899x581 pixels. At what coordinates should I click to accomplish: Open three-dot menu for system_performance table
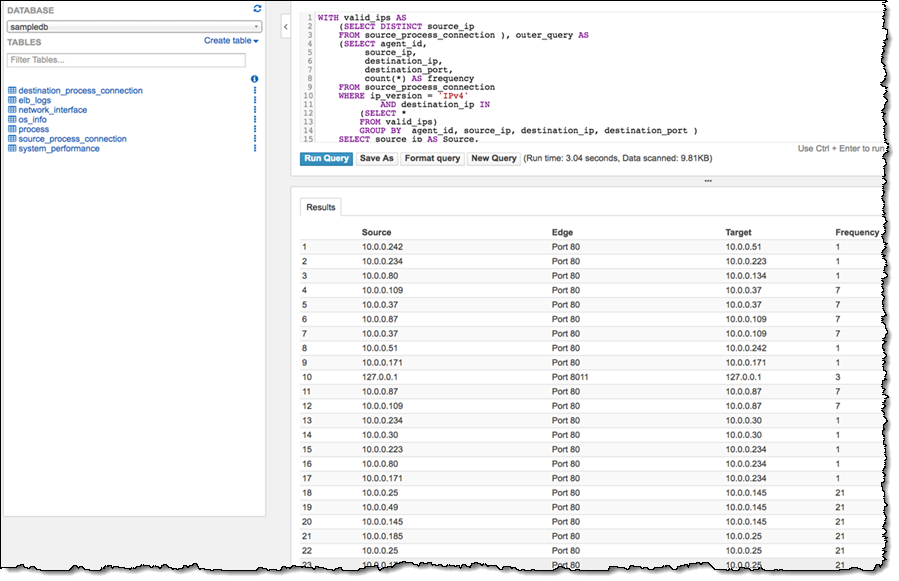click(255, 149)
